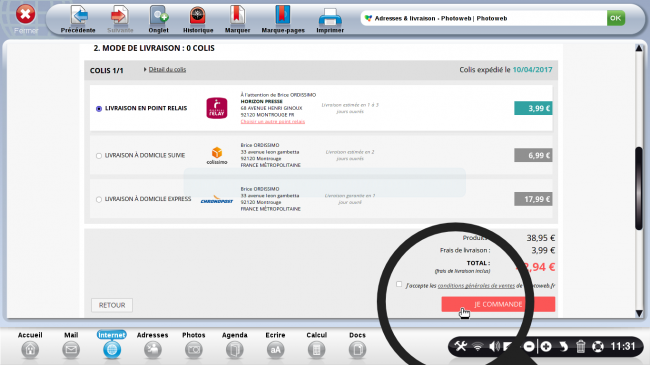Accept the conditions générales de ventes checkbox
Viewport: 650px width, 365px height.
coord(399,285)
